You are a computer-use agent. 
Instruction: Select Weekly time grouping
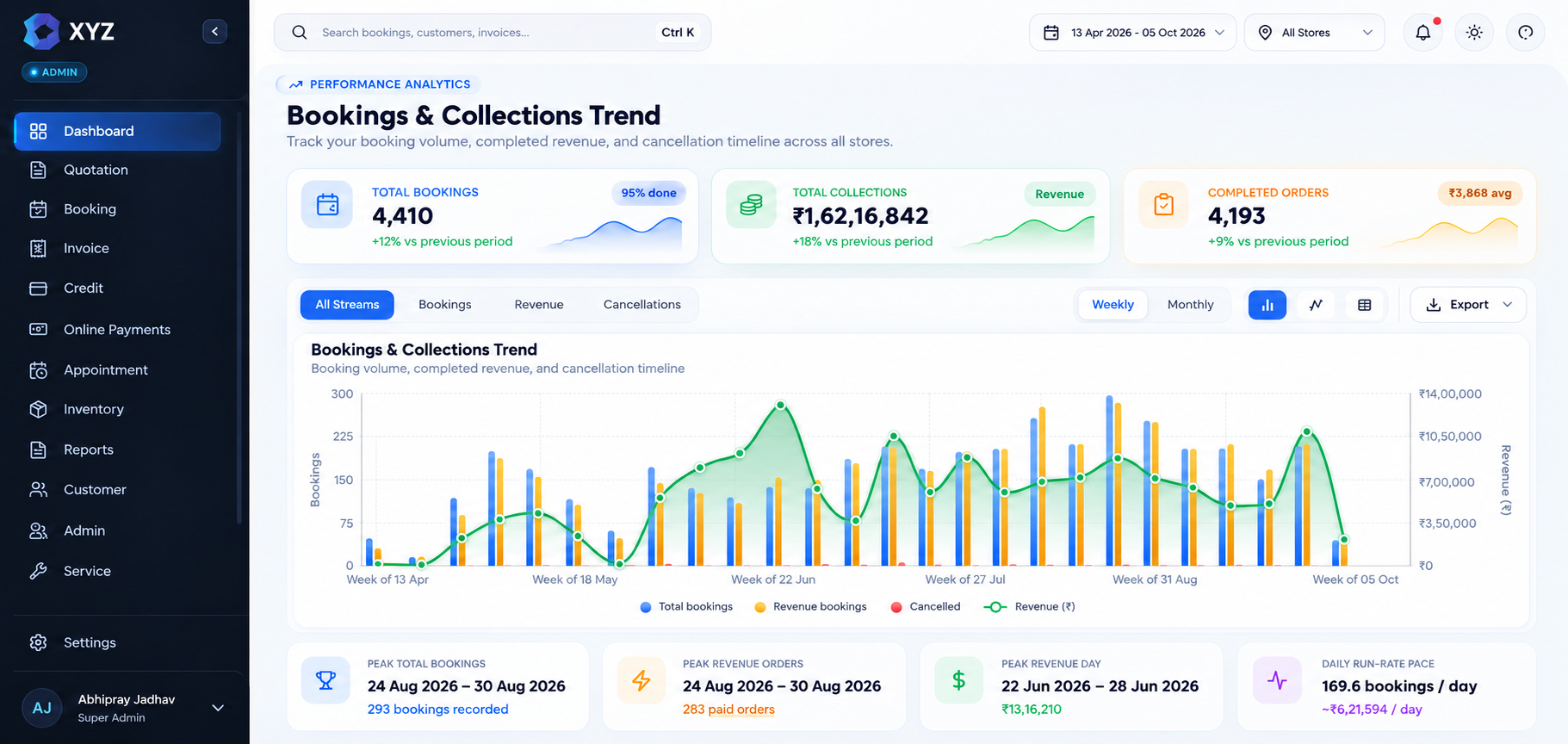coord(1112,305)
